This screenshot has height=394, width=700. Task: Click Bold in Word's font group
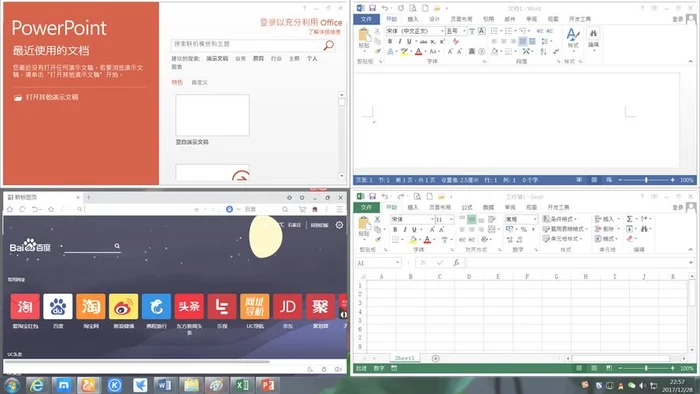[x=390, y=41]
